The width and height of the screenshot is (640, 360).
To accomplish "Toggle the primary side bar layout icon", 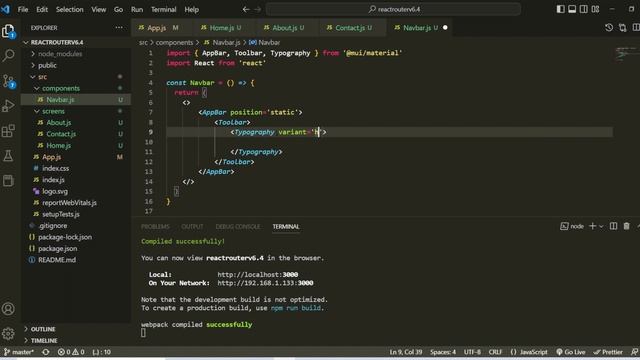I will 561,9.
